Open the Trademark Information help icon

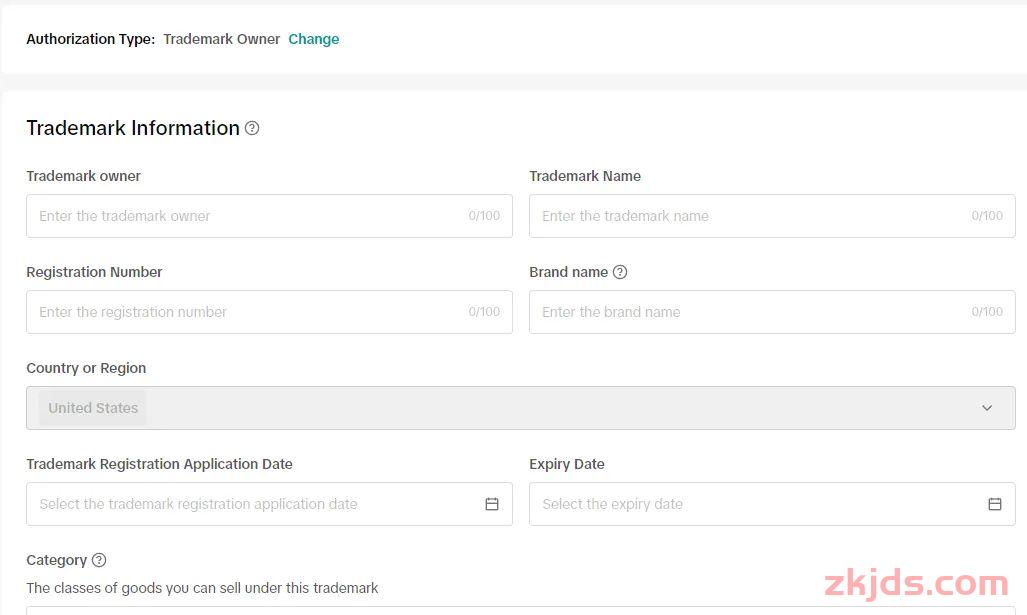pos(252,128)
